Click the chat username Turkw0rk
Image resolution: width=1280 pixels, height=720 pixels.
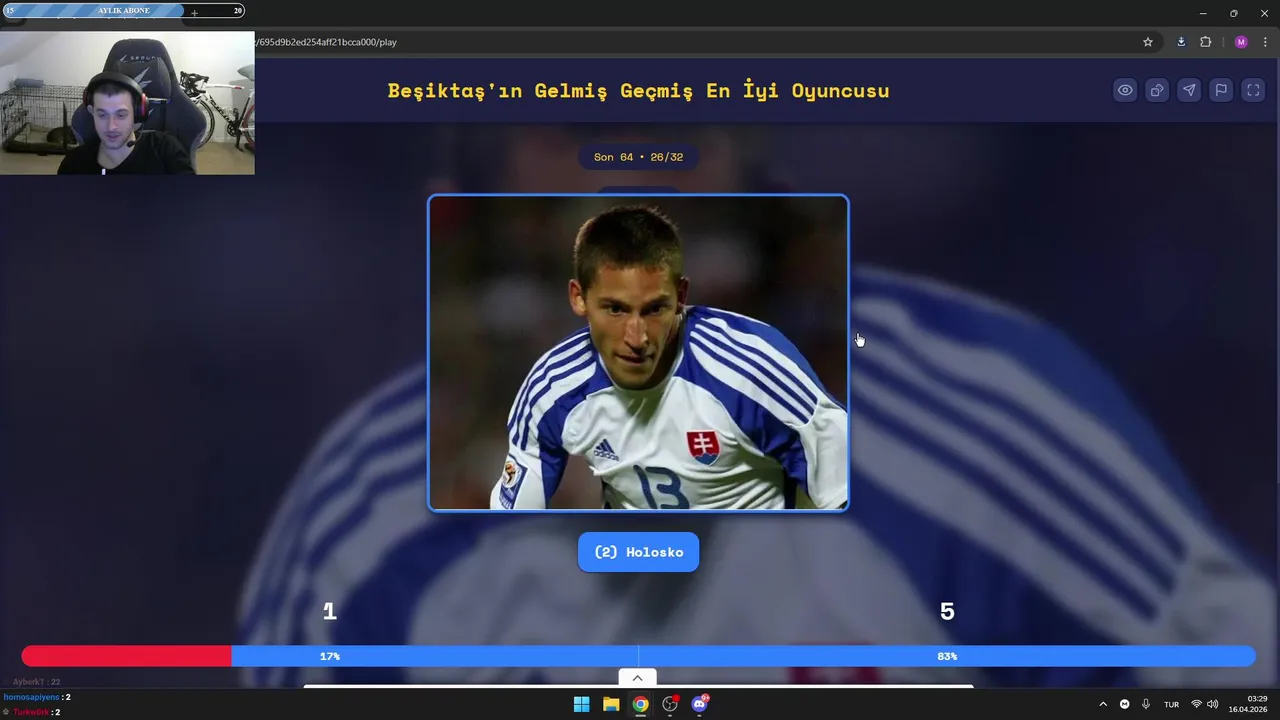coord(31,712)
